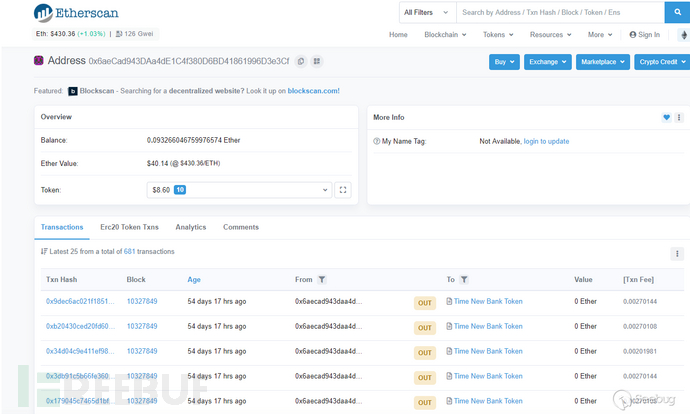Click the Etherscan logo
Image resolution: width=690 pixels, height=414 pixels.
tap(76, 13)
